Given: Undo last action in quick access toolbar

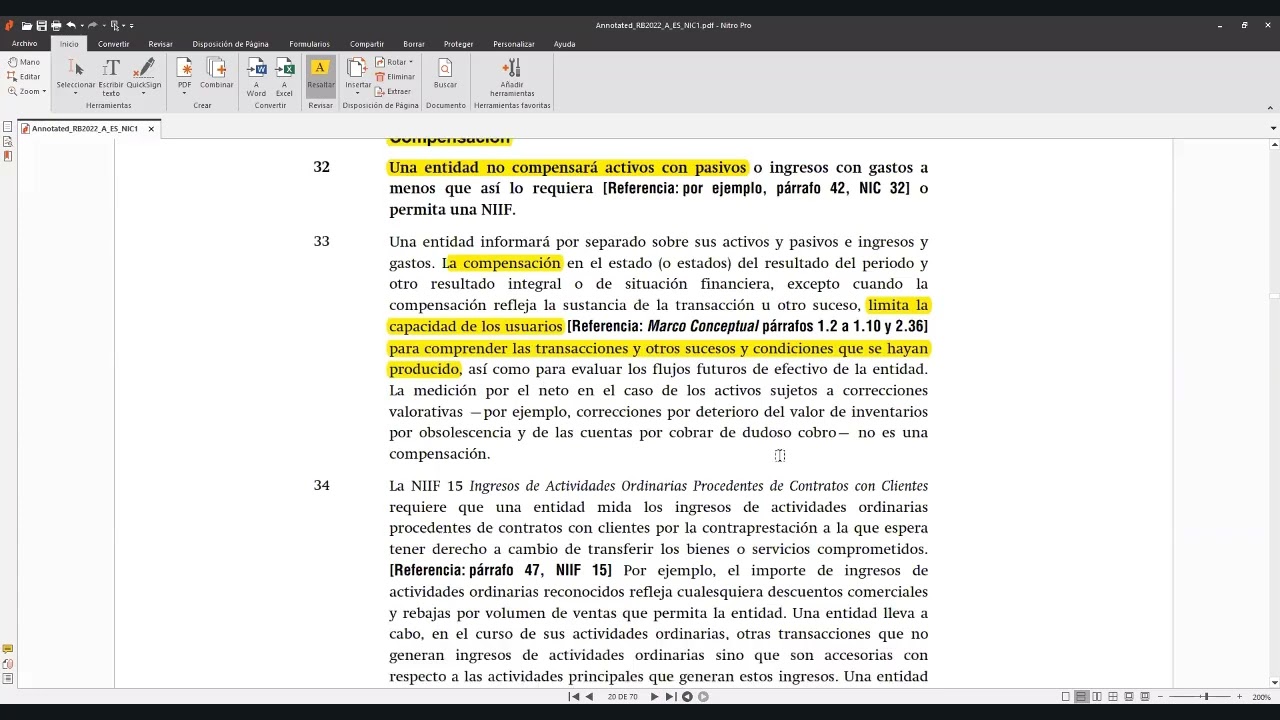Looking at the screenshot, I should [x=71, y=25].
